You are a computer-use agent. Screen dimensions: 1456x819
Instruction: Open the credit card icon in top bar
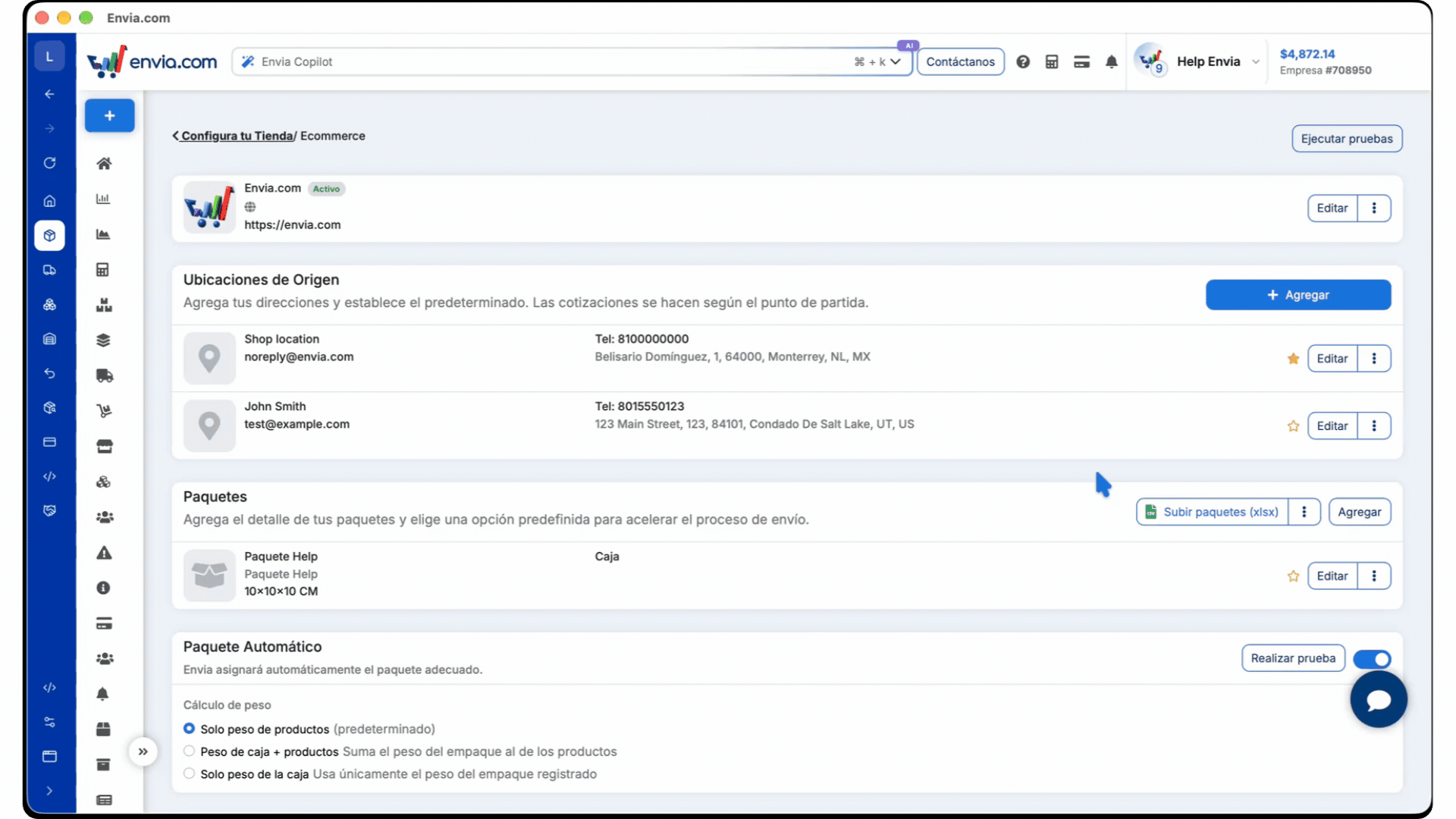(1081, 62)
